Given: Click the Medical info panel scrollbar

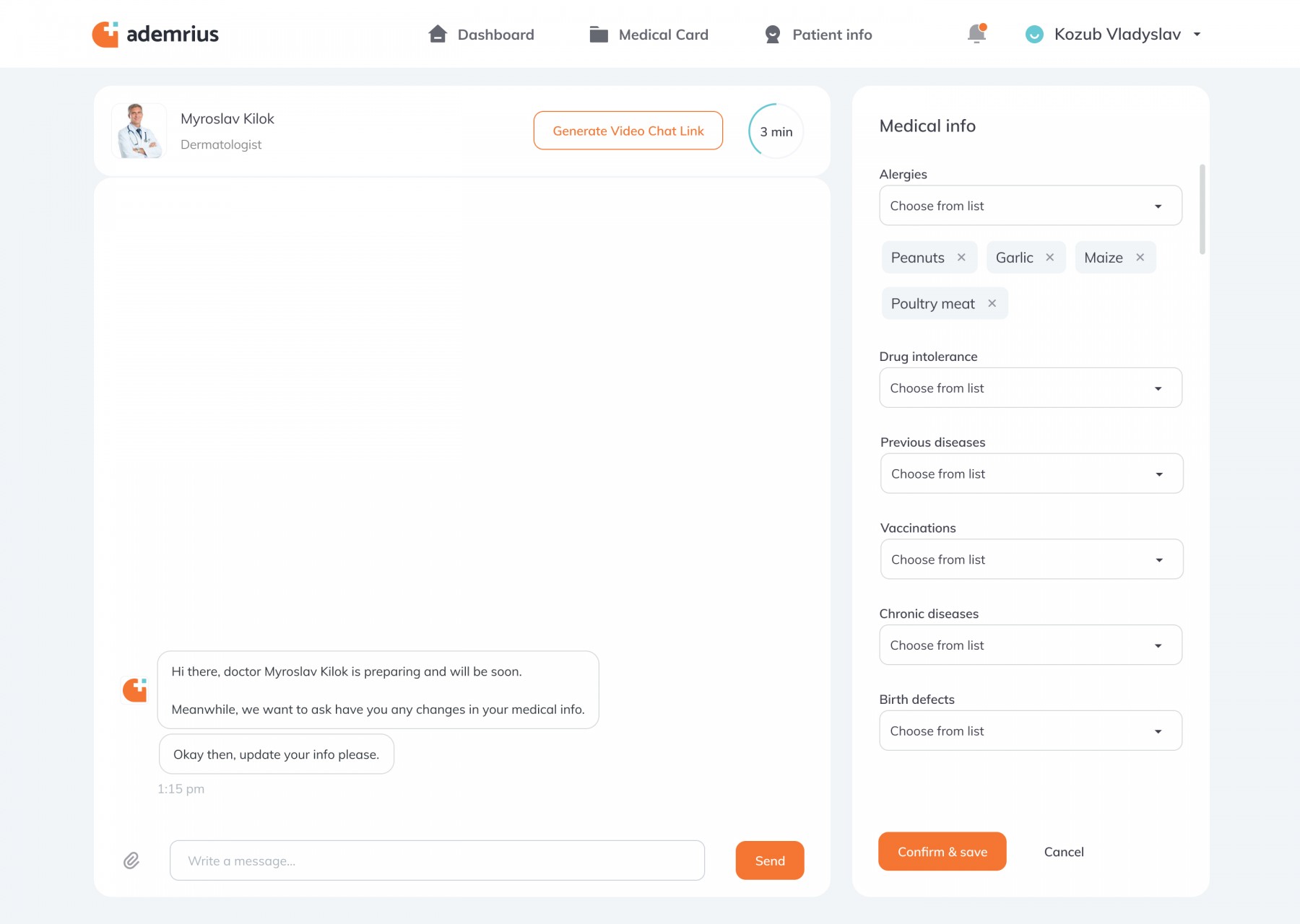Looking at the screenshot, I should (1202, 209).
